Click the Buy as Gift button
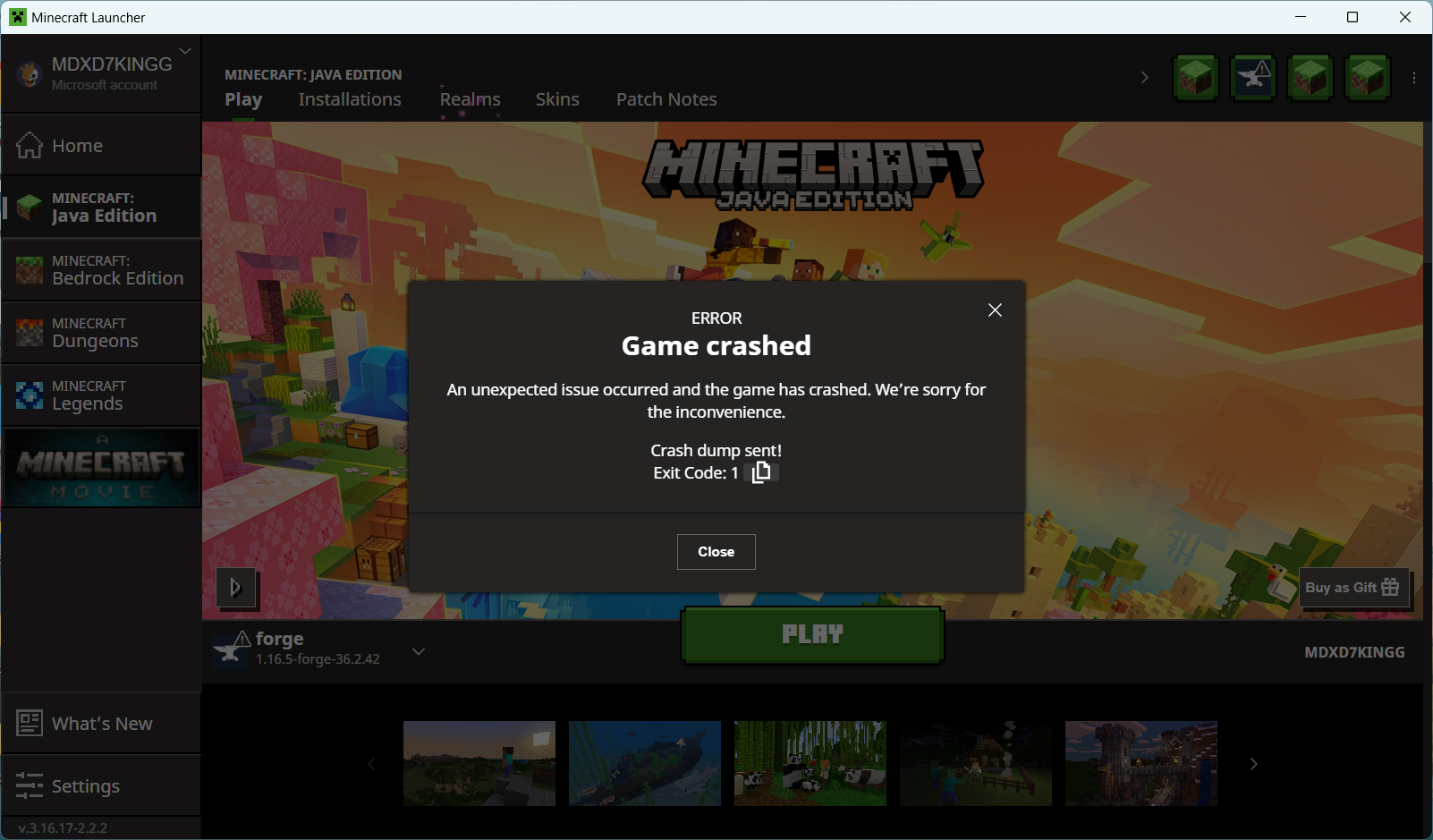The width and height of the screenshot is (1433, 840). [1353, 588]
